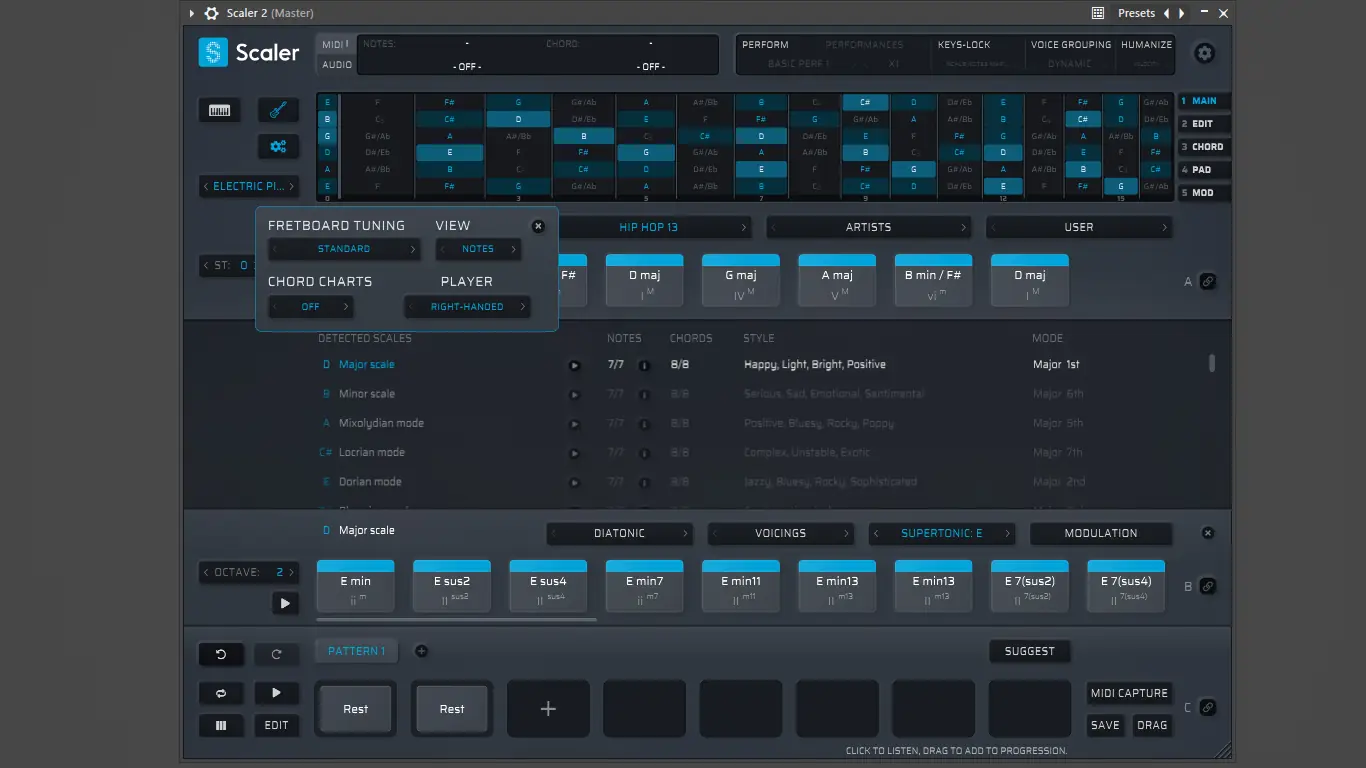1366x768 pixels.
Task: Open the Presets menu in the title bar
Action: [x=1136, y=12]
